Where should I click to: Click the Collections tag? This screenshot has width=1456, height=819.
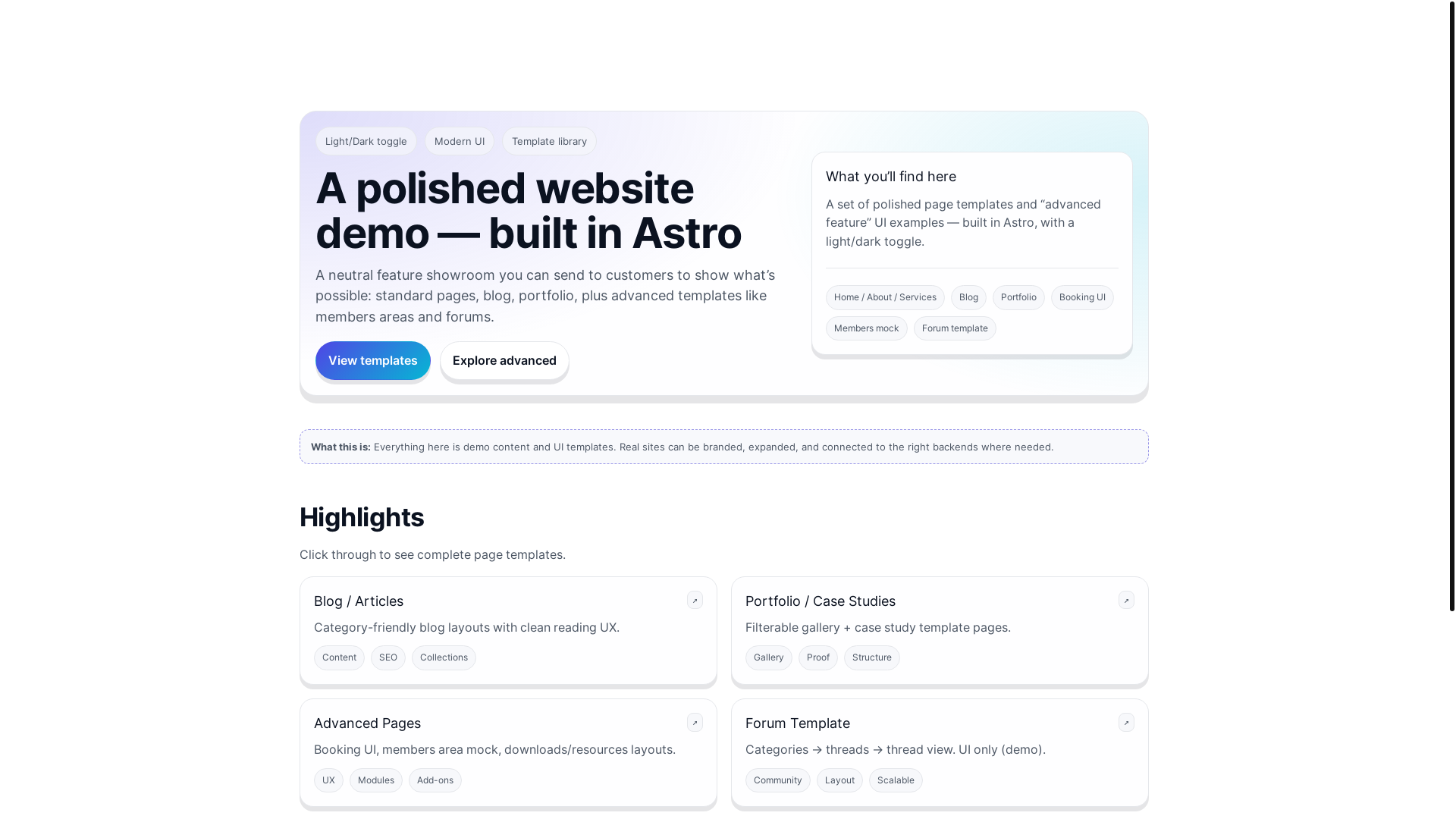(444, 657)
